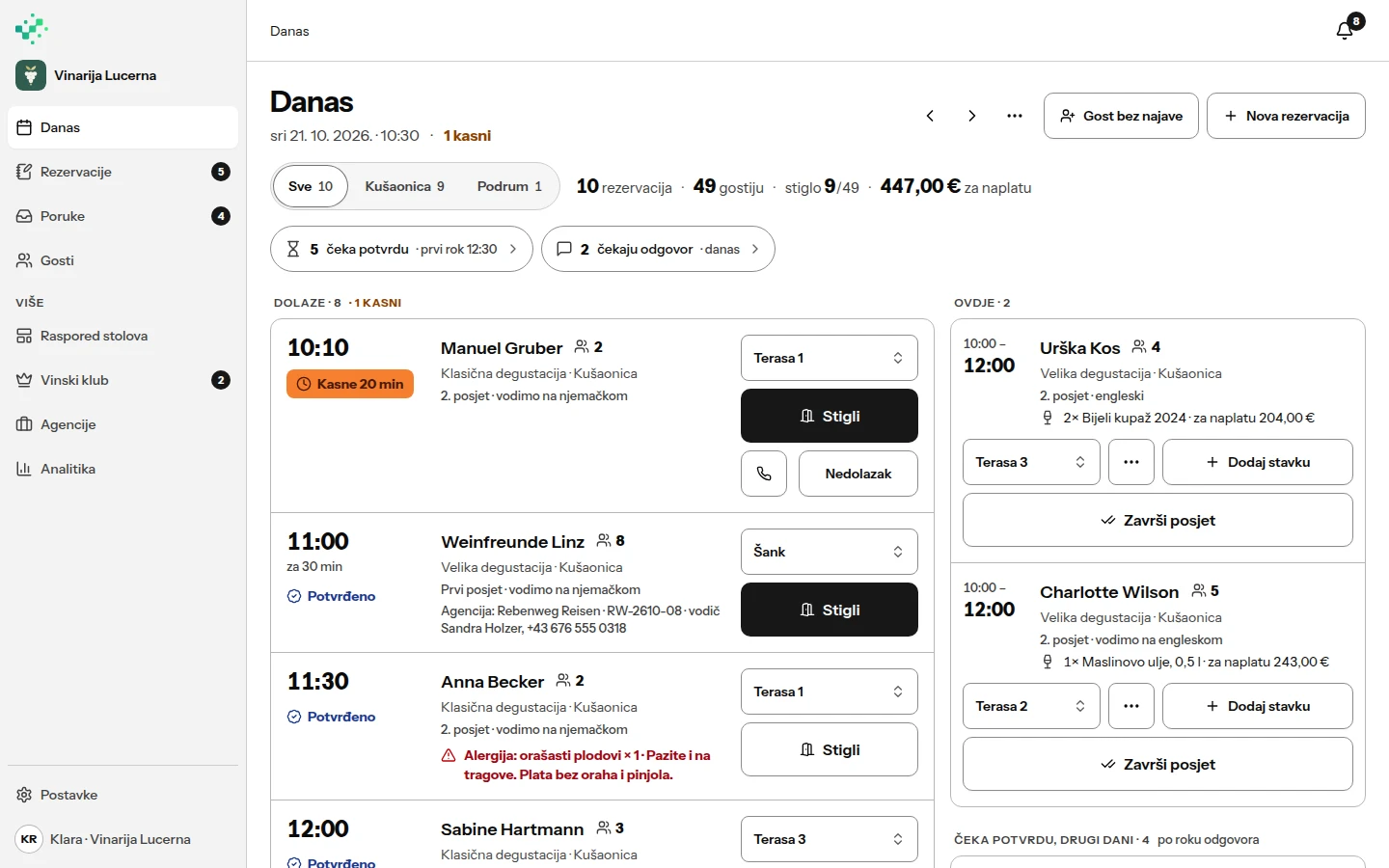Go to next day arrow
This screenshot has height=868, width=1389.
click(x=972, y=116)
